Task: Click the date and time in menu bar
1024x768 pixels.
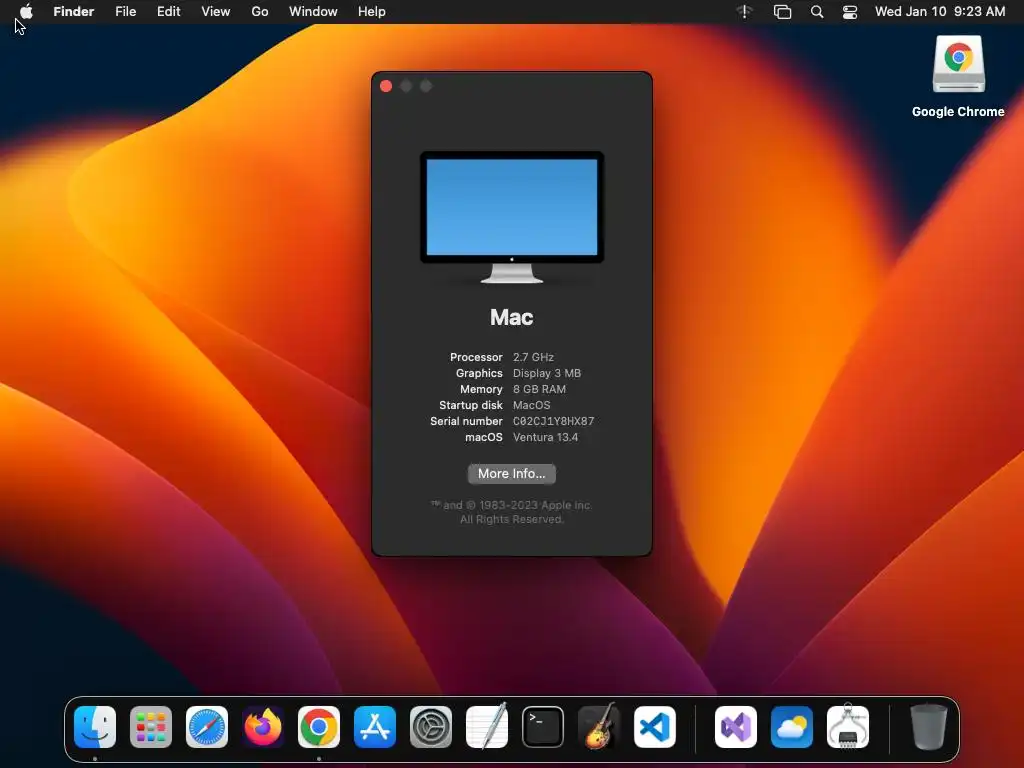Action: pos(940,11)
